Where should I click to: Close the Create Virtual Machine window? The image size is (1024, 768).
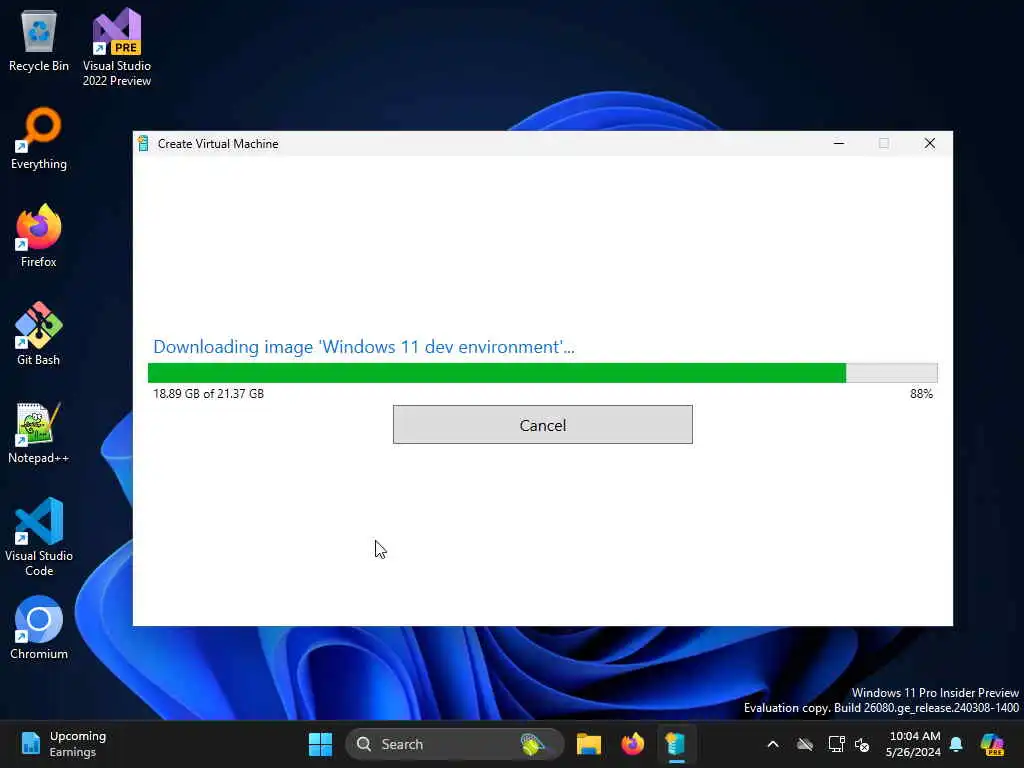(x=930, y=143)
